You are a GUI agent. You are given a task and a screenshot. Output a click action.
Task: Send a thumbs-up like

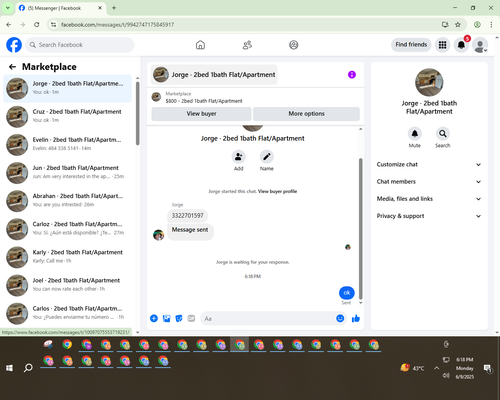click(356, 318)
